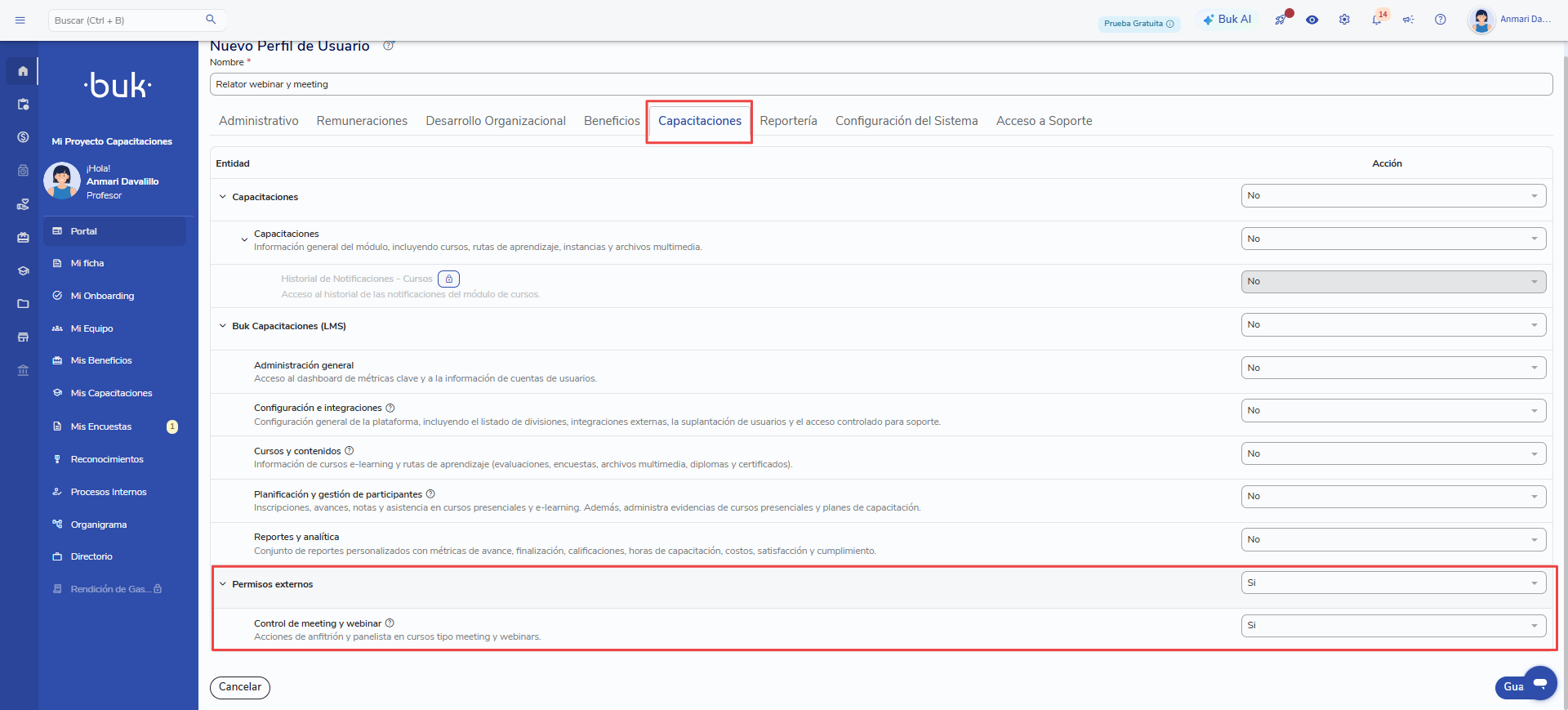Viewport: 1568px width, 710px height.
Task: Open the Configuración e integraciones dropdown
Action: pyautogui.click(x=1393, y=411)
